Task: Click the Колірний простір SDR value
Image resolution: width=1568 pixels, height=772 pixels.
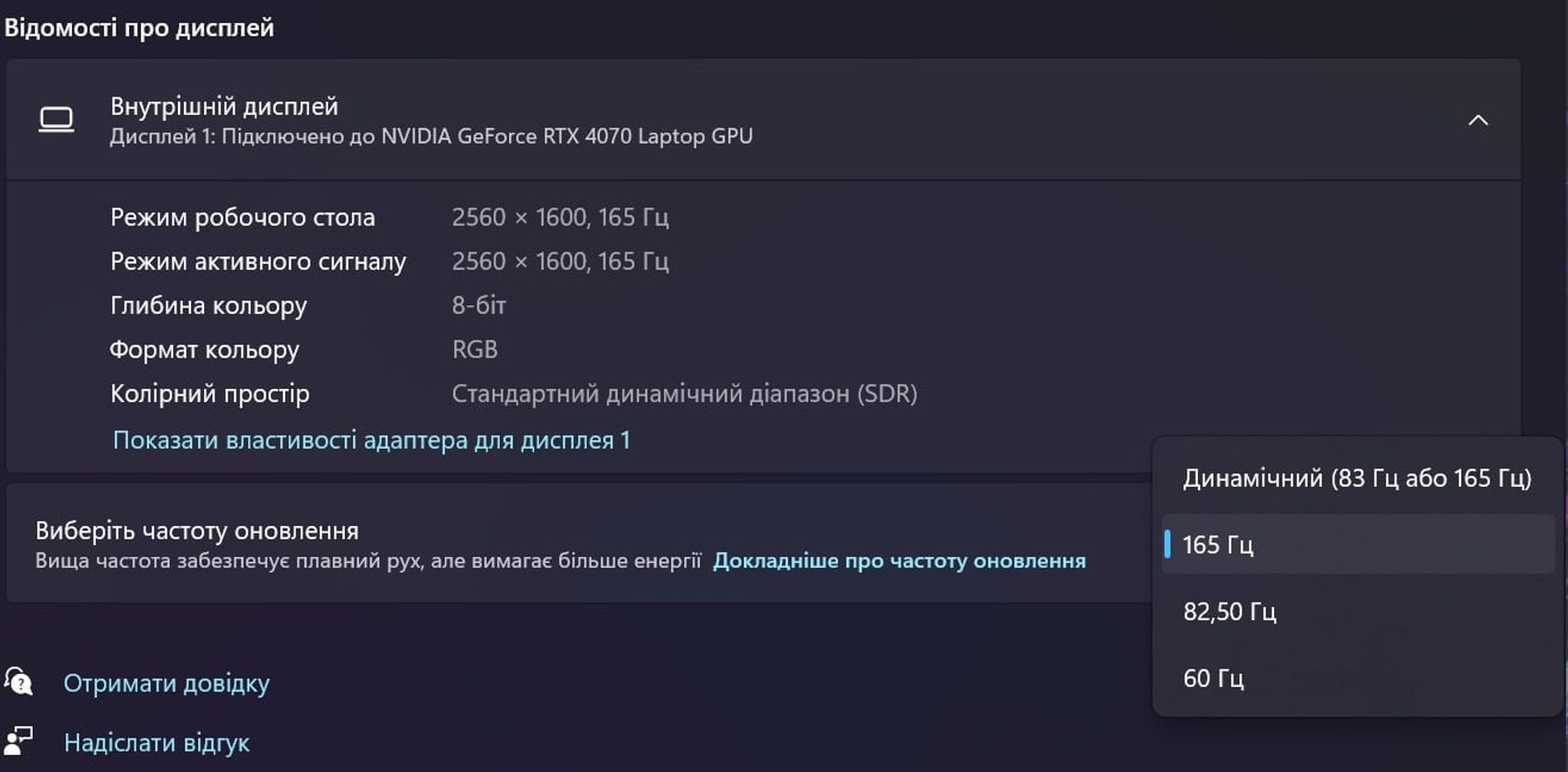Action: [x=684, y=394]
